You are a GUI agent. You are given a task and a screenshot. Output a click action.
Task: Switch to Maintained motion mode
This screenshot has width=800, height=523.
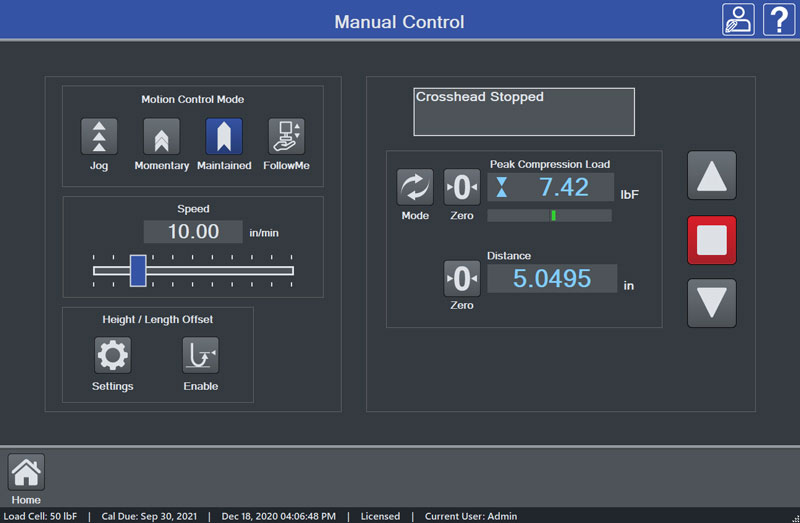coord(224,137)
